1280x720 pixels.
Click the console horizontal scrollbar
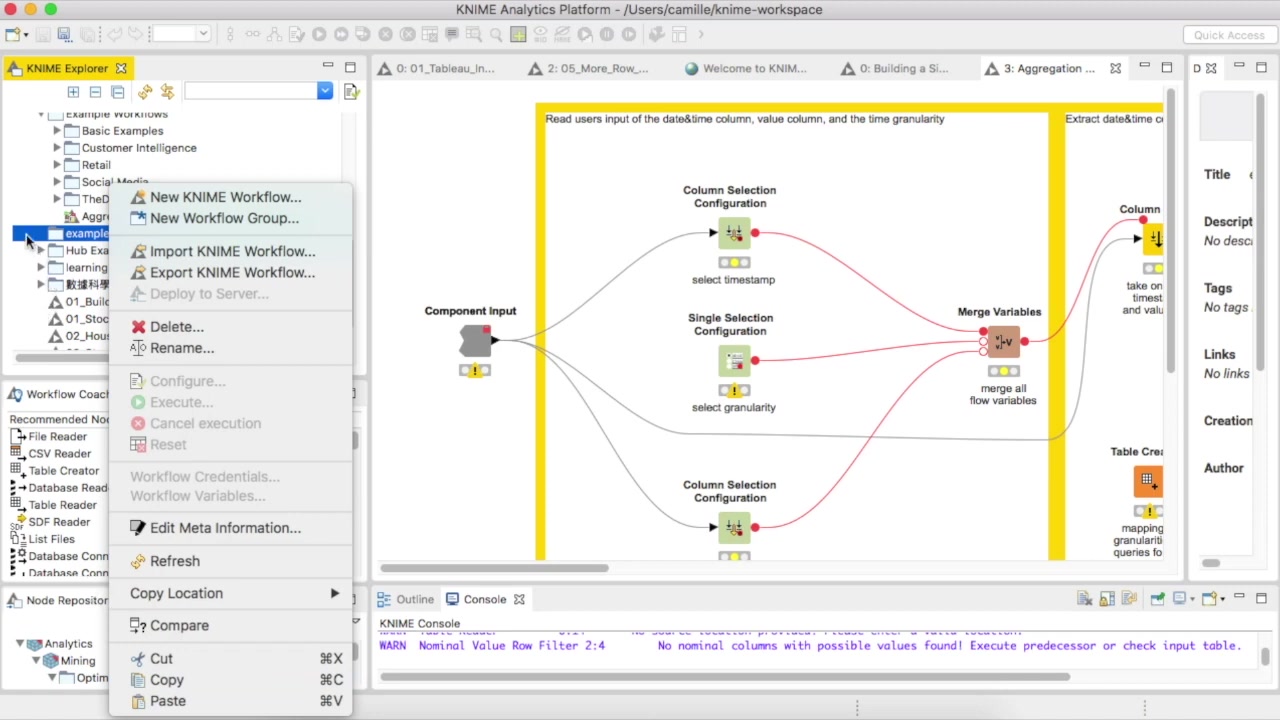[x=725, y=677]
